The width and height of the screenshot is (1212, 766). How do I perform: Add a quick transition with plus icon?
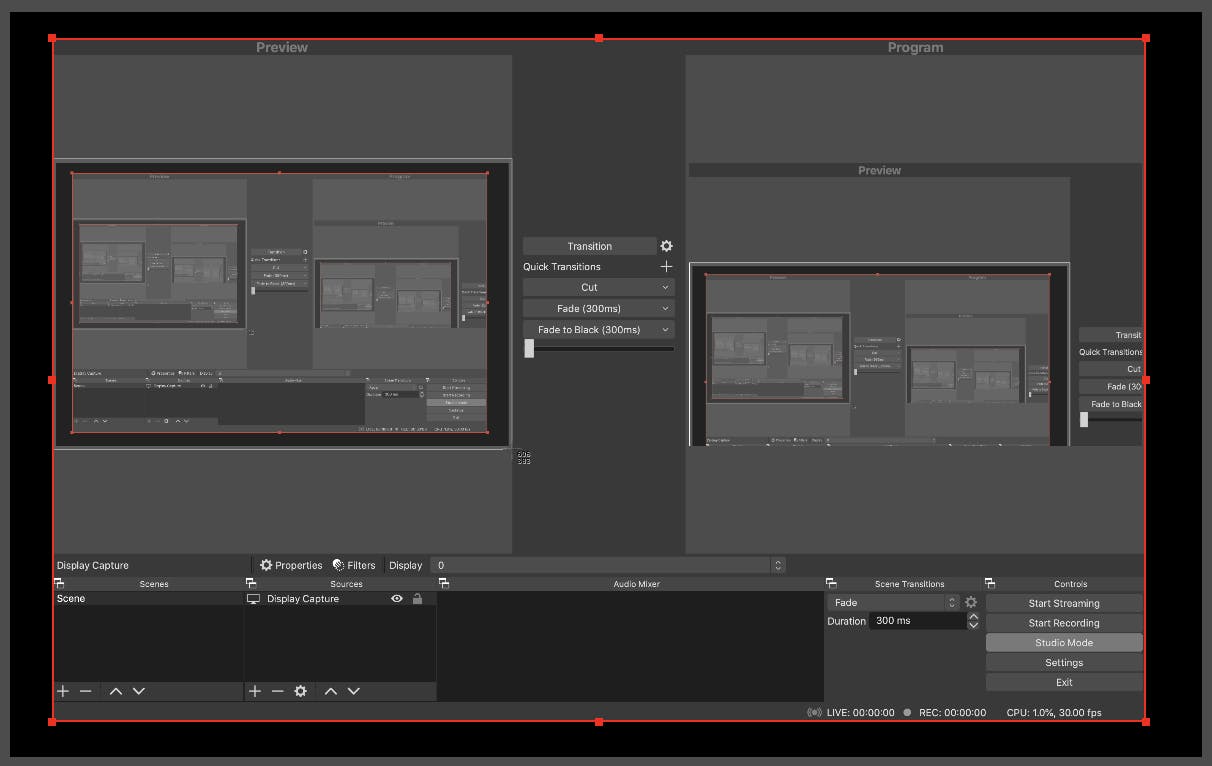(x=667, y=266)
